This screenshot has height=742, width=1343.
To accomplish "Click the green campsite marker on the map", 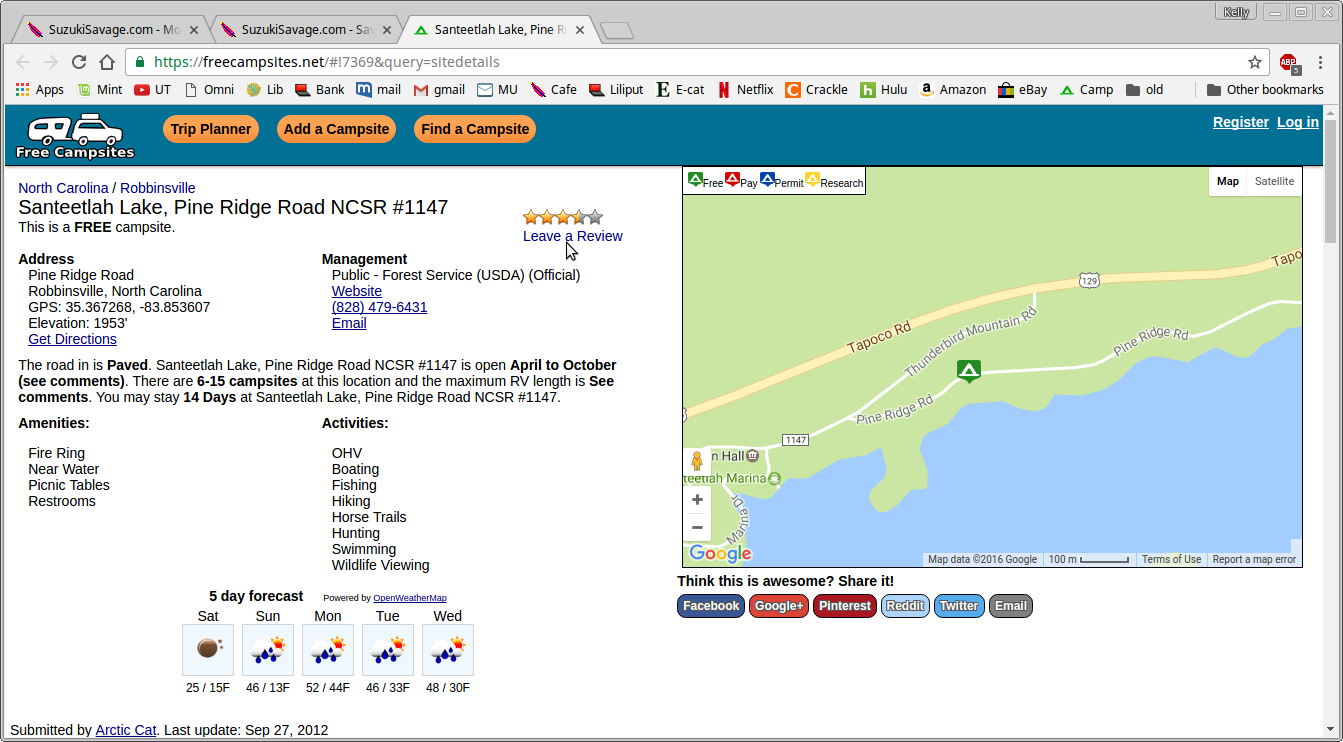I will [x=967, y=371].
